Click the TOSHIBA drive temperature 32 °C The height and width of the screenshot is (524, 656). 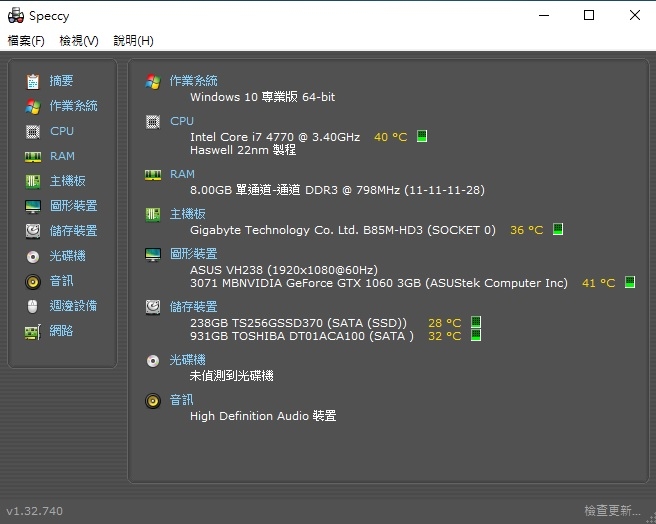coord(444,336)
